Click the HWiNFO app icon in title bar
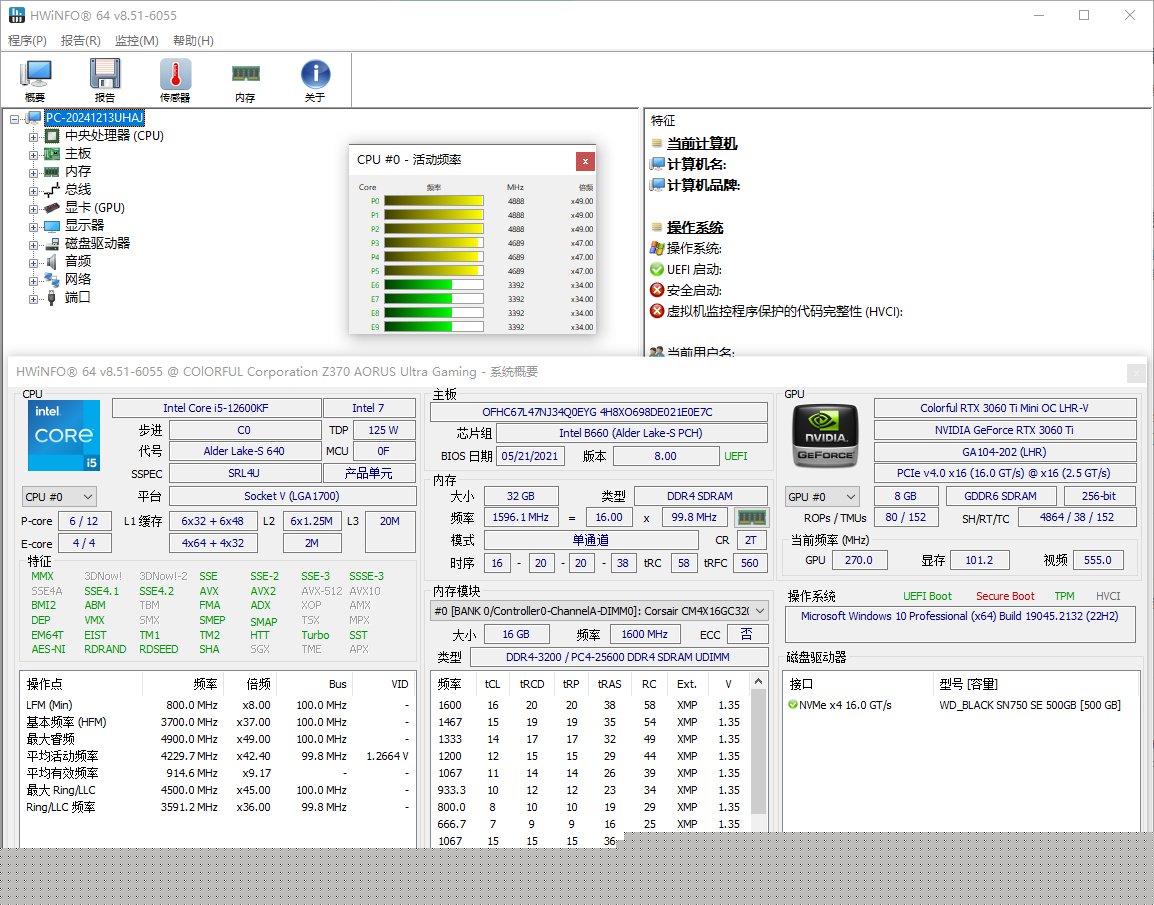Screen dimensions: 1154x905 [x=16, y=15]
